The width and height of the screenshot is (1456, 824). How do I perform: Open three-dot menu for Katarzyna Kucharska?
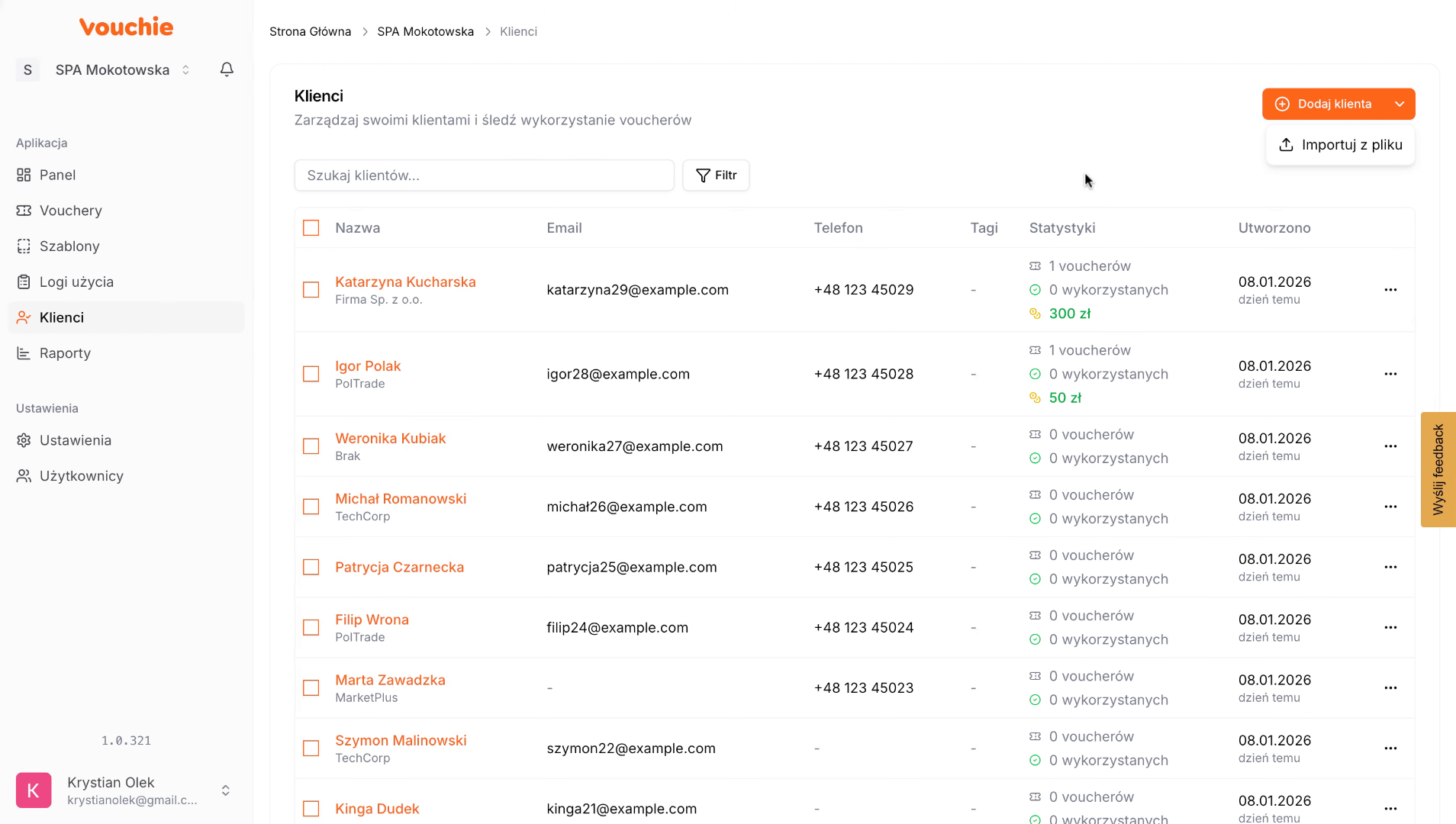point(1390,290)
